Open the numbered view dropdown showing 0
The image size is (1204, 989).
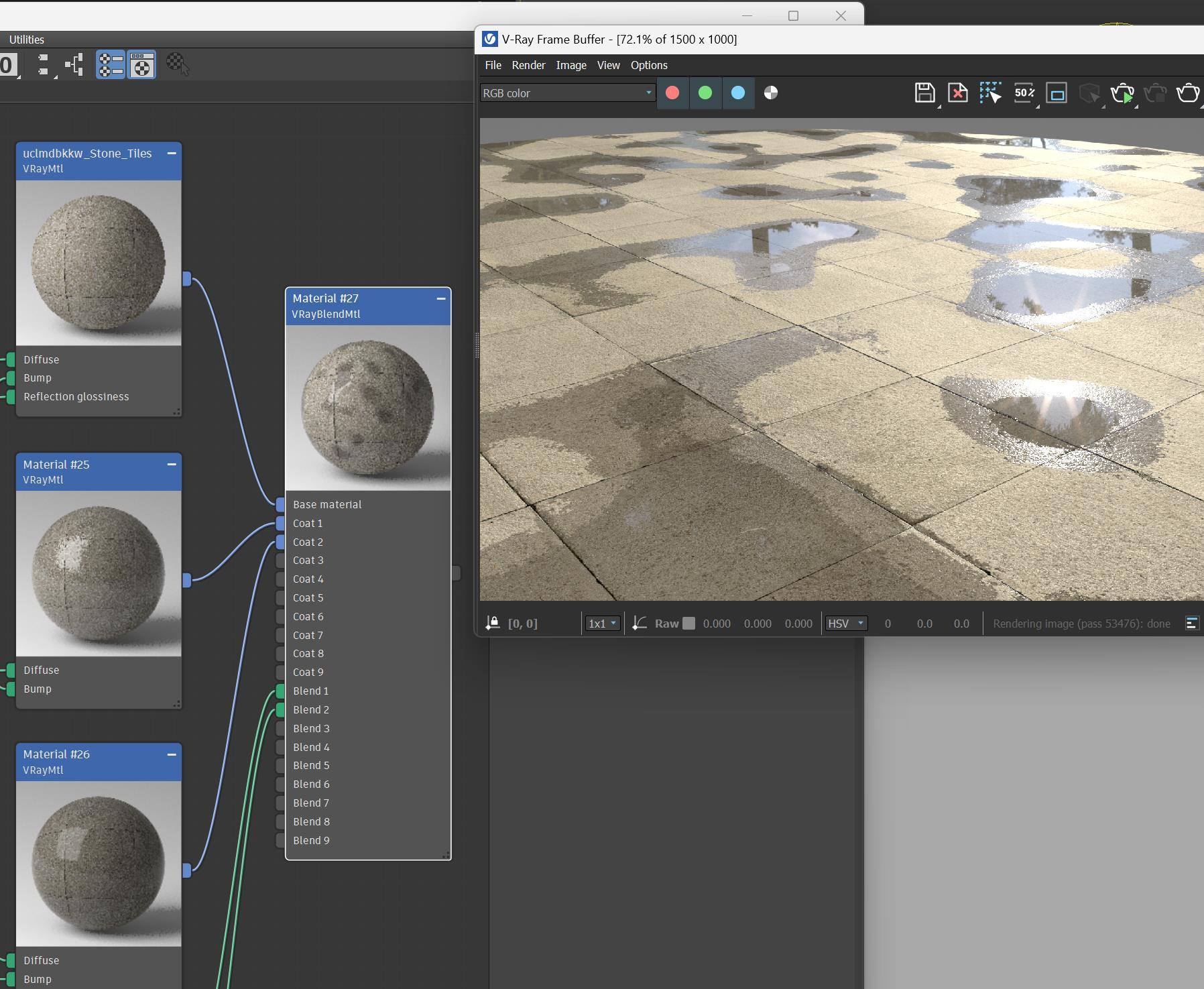(x=9, y=66)
